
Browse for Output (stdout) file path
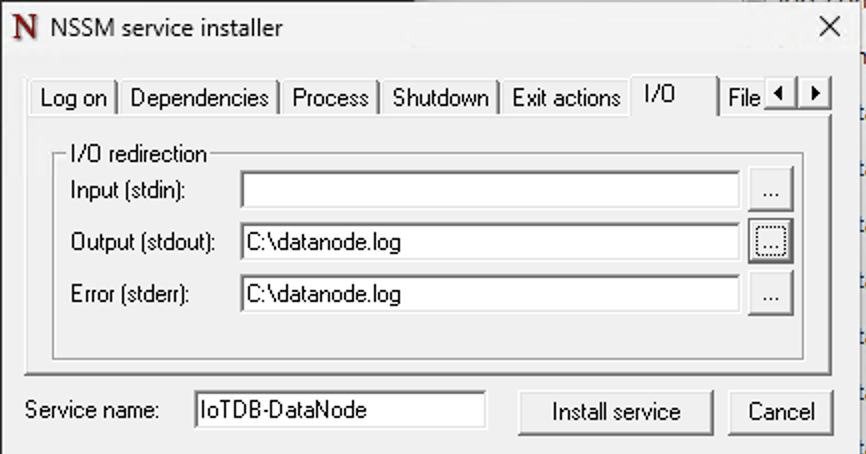(x=770, y=241)
